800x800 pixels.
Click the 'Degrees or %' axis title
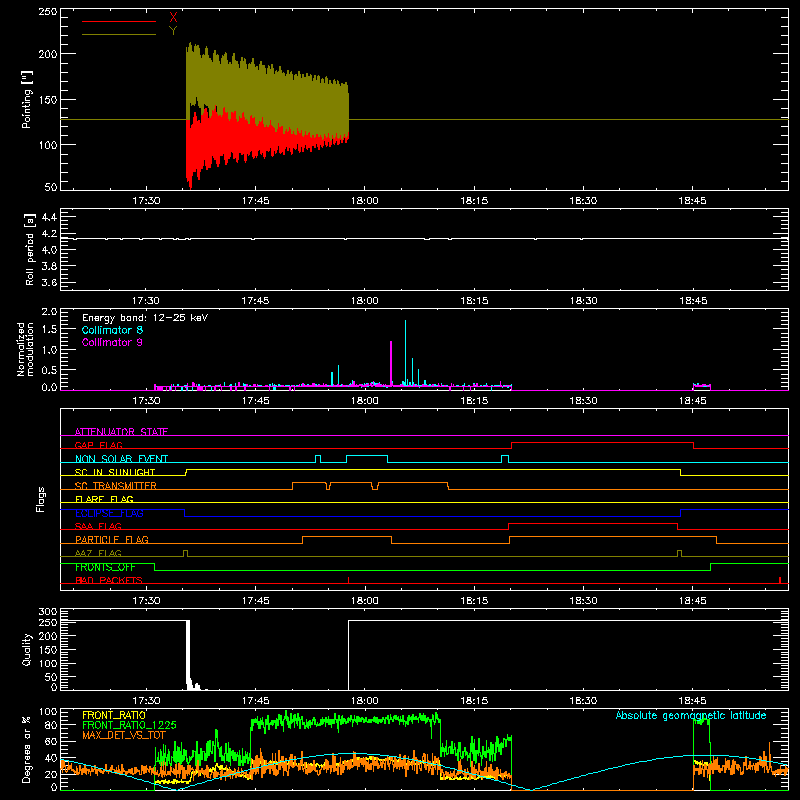pos(27,750)
